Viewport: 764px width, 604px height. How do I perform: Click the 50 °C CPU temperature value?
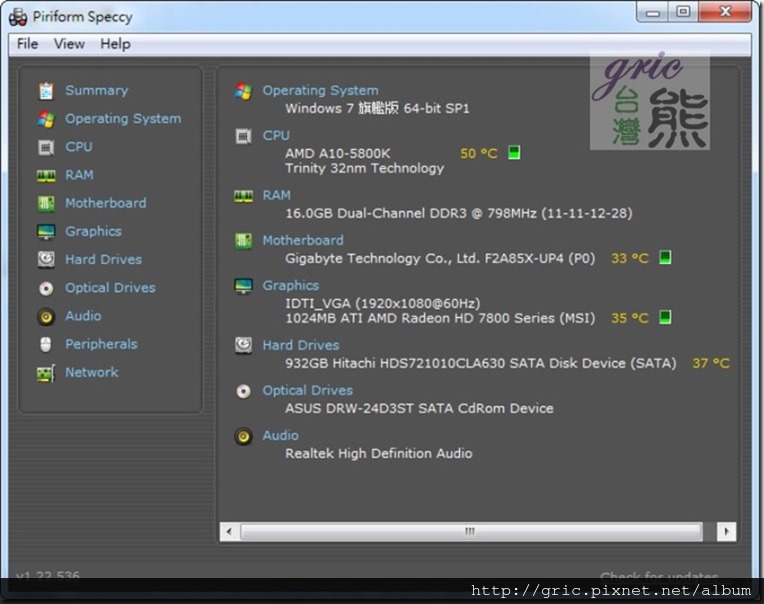pyautogui.click(x=479, y=153)
